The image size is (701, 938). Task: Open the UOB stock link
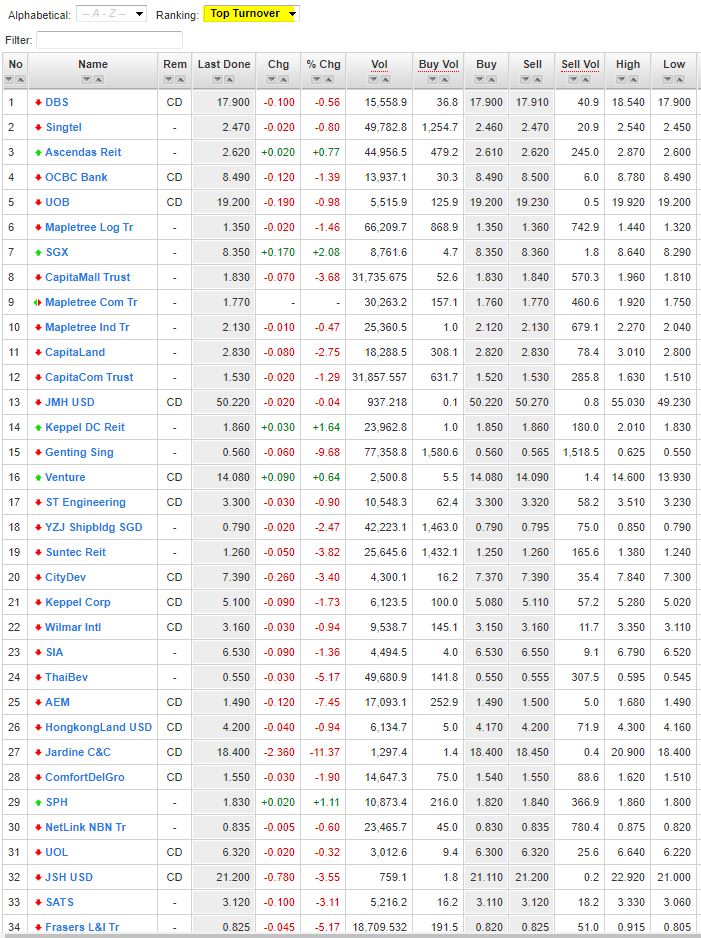tap(57, 202)
